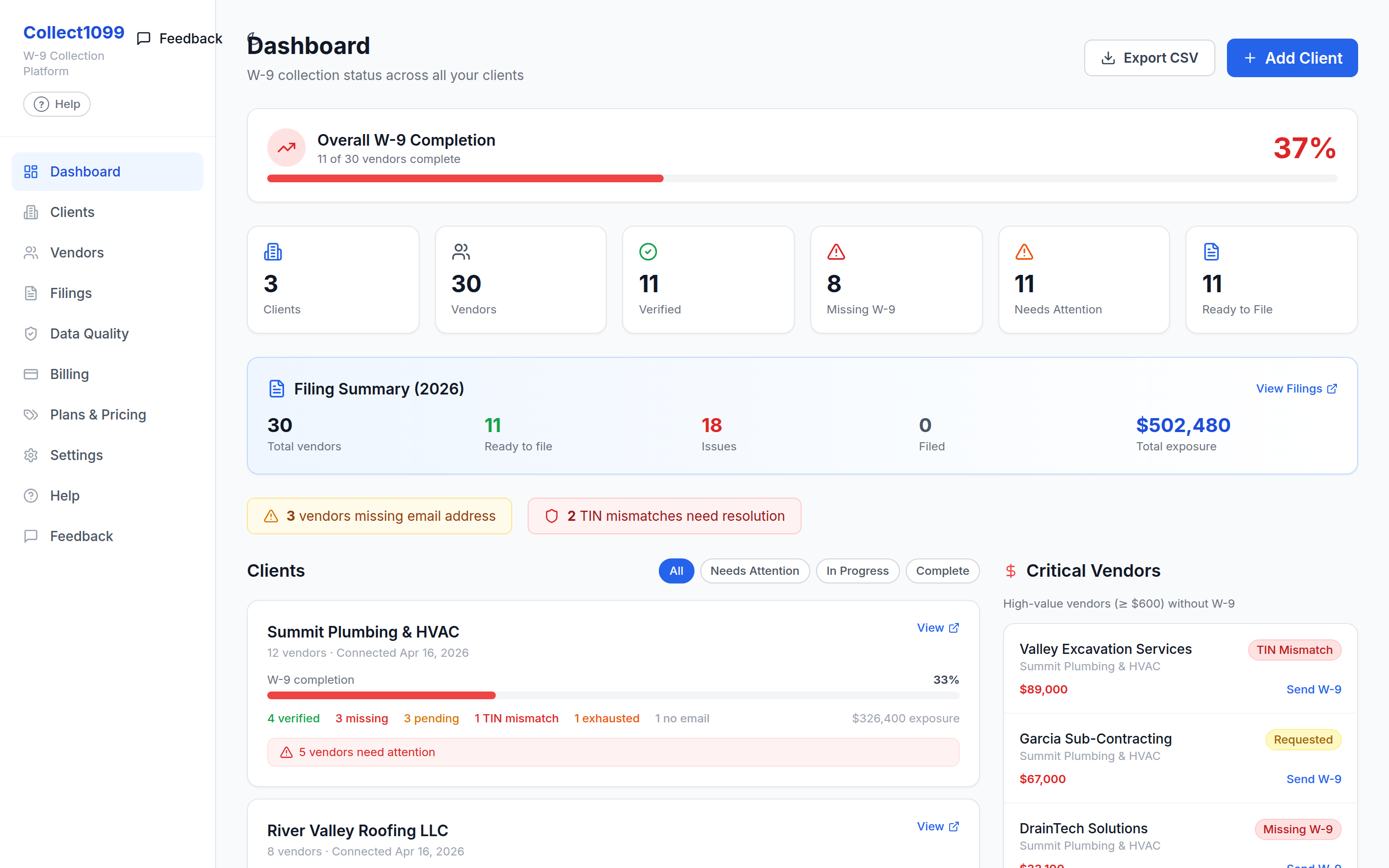Open Vendors from the sidebar

coord(108,253)
